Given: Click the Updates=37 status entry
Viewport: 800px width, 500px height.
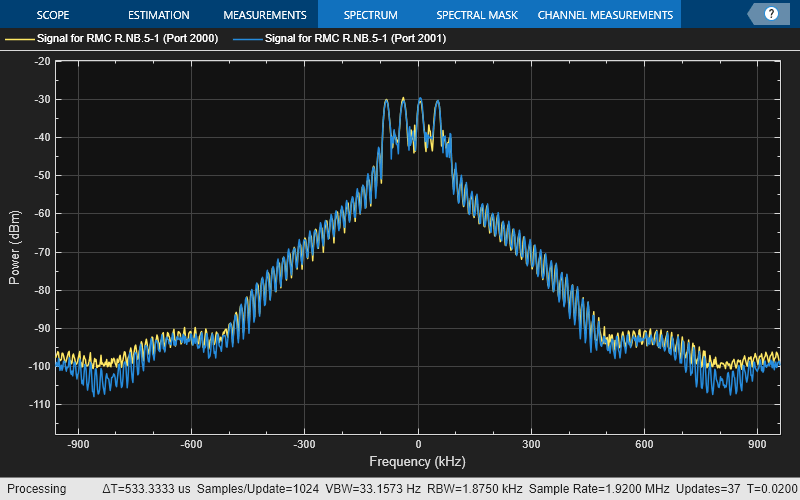Looking at the screenshot, I should click(x=708, y=489).
